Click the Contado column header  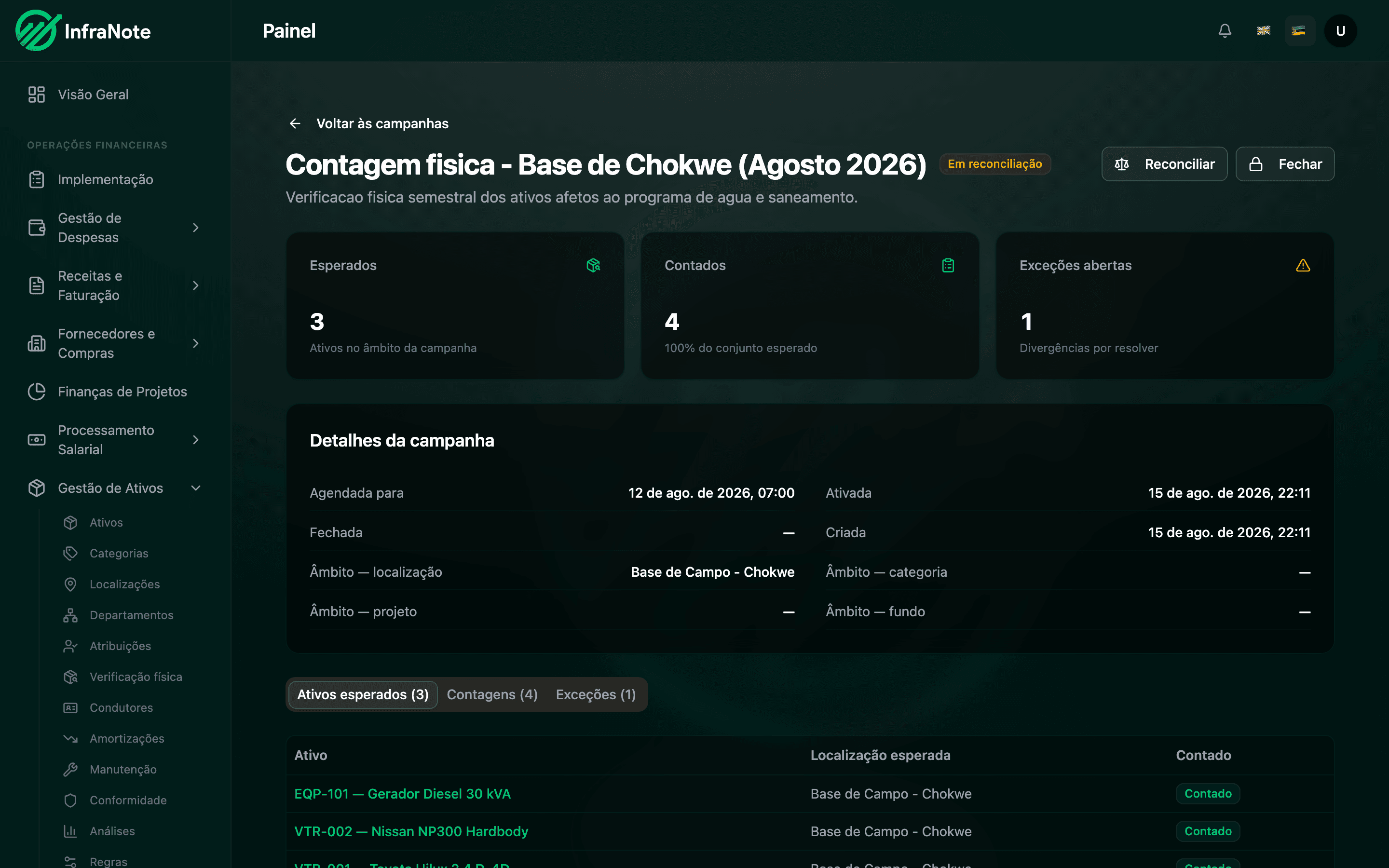(x=1203, y=755)
